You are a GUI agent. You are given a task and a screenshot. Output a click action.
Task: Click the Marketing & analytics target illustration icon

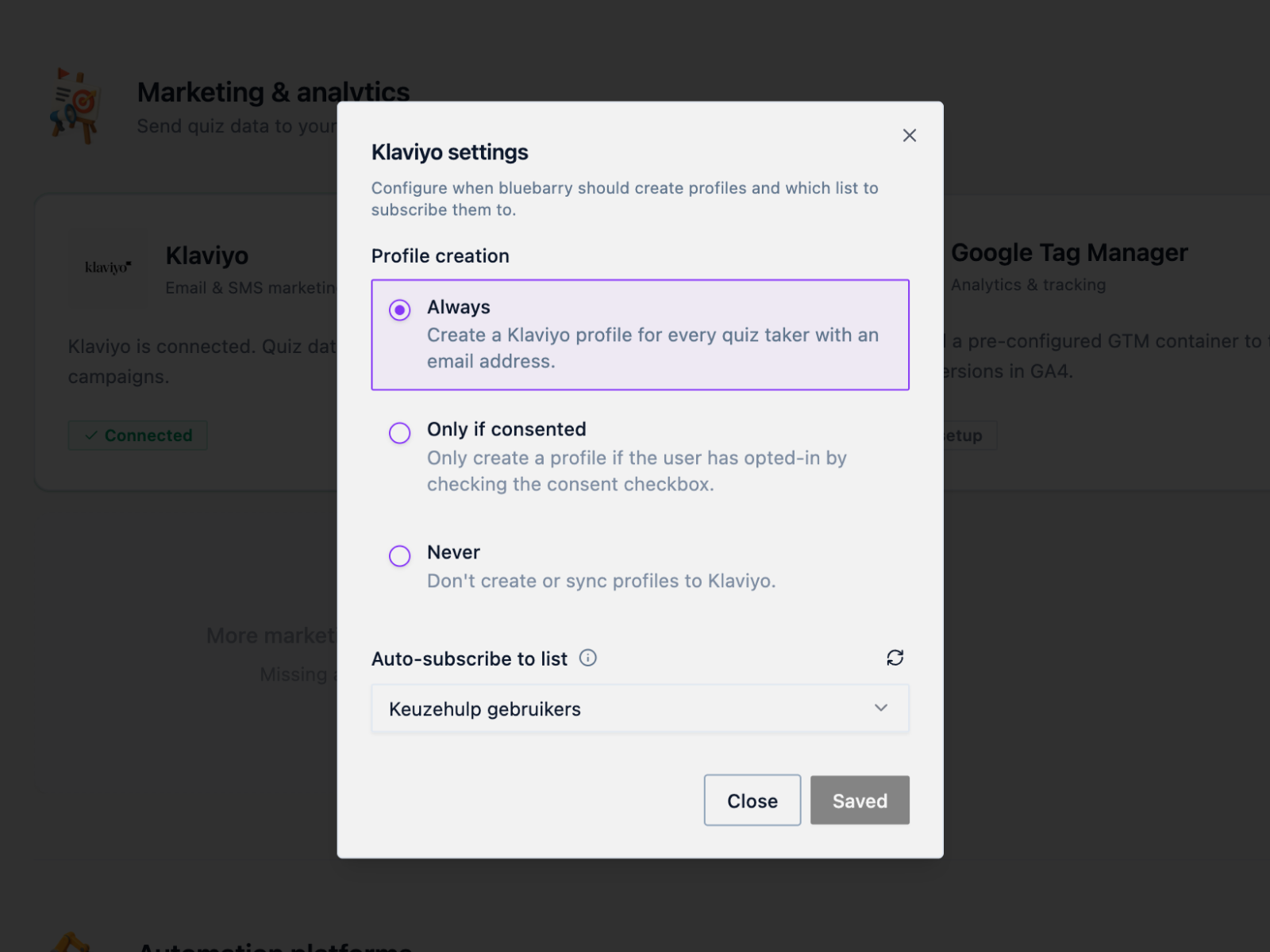[75, 105]
